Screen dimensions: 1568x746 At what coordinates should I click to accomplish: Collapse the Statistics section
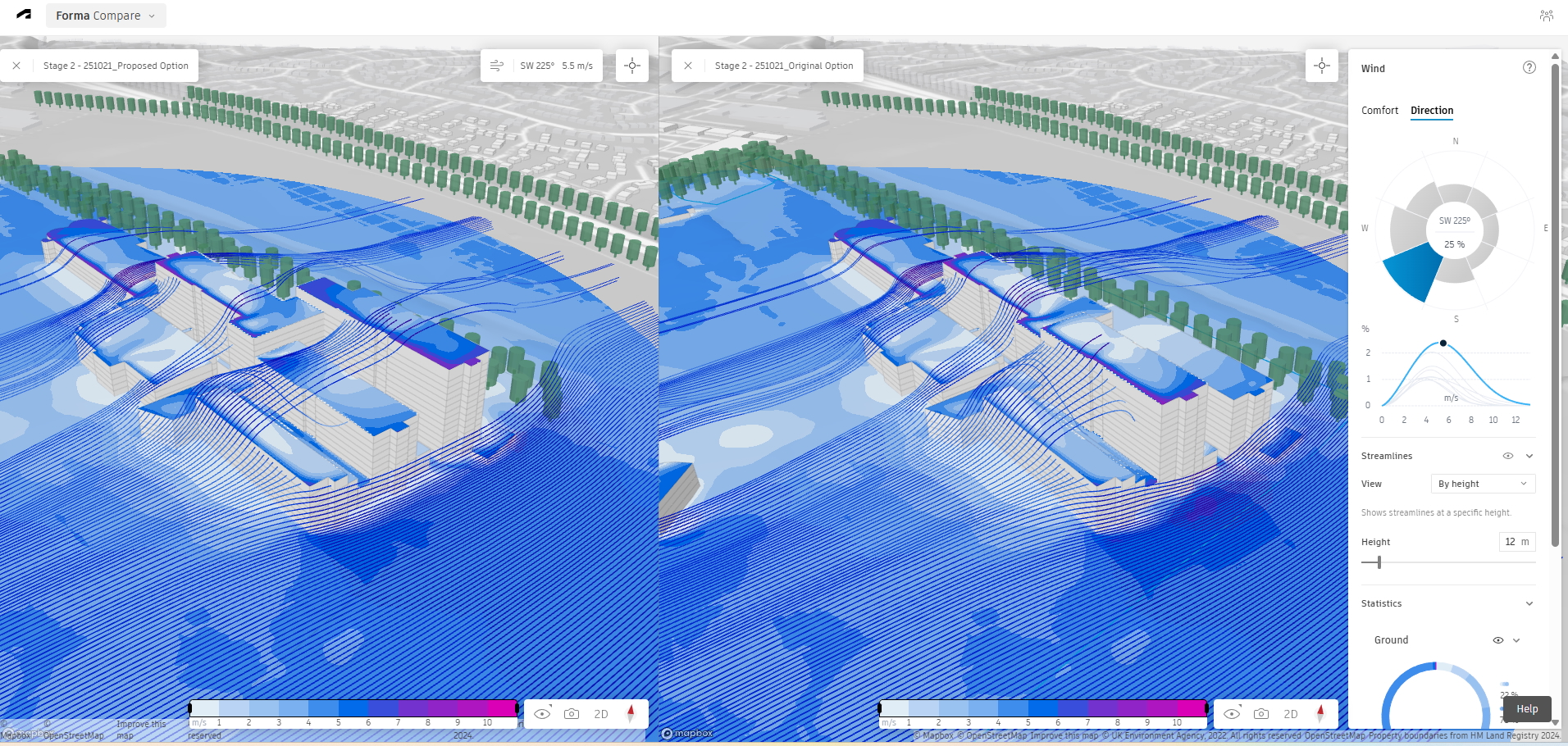(x=1529, y=603)
